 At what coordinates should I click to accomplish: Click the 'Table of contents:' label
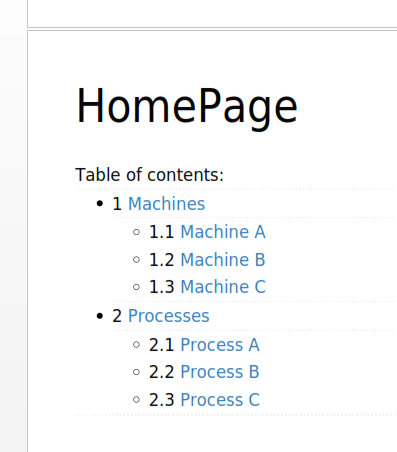point(149,175)
